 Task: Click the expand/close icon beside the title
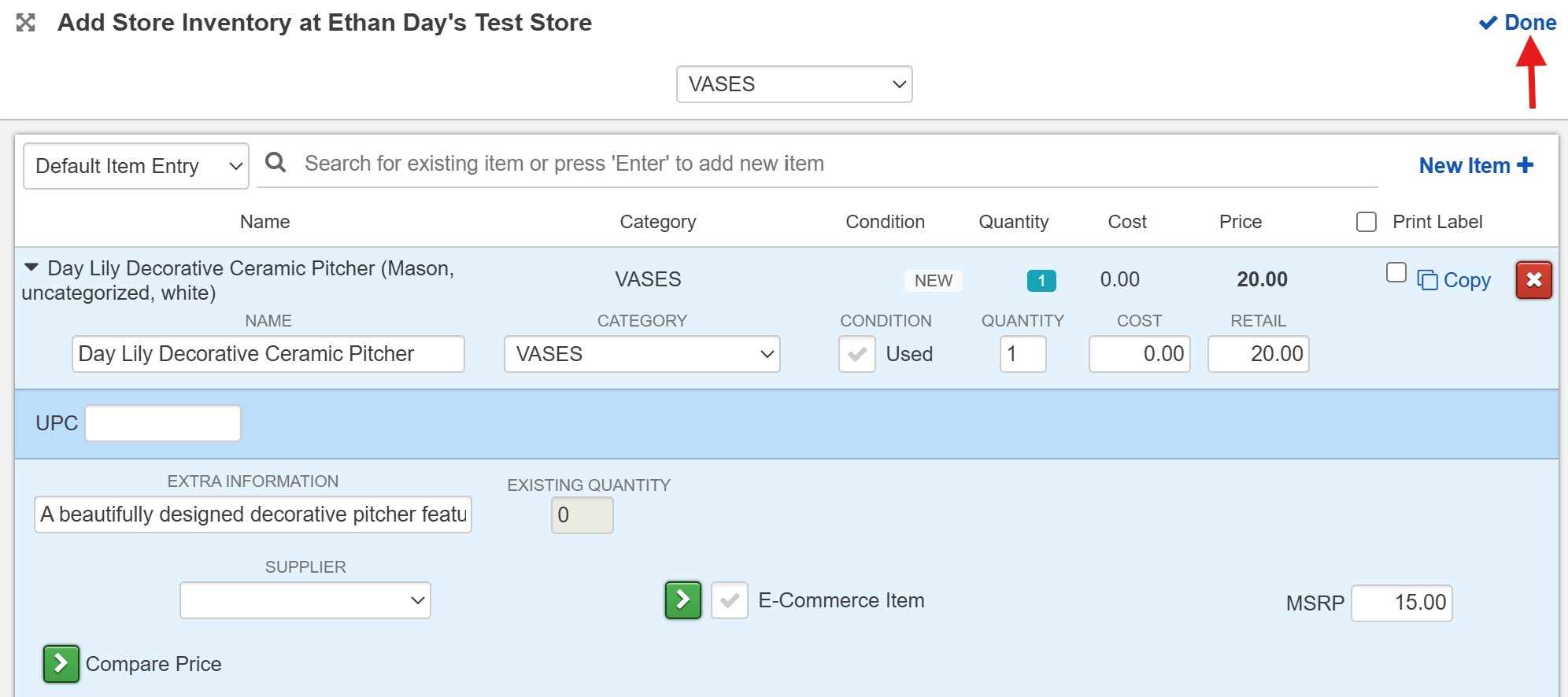[x=26, y=23]
